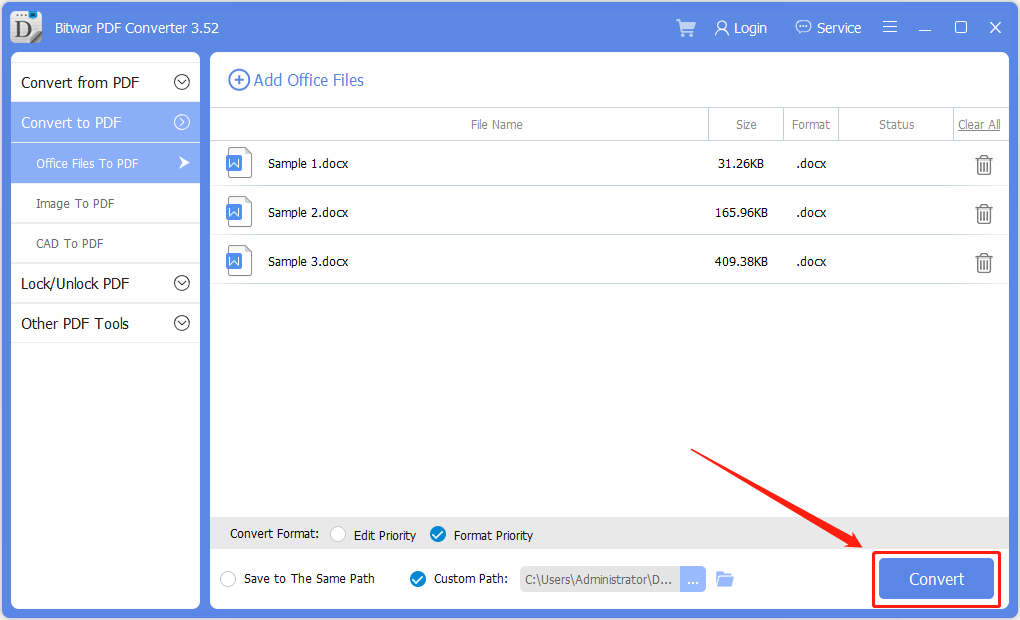Select Edit Priority convert format
This screenshot has width=1020, height=620.
tap(338, 535)
